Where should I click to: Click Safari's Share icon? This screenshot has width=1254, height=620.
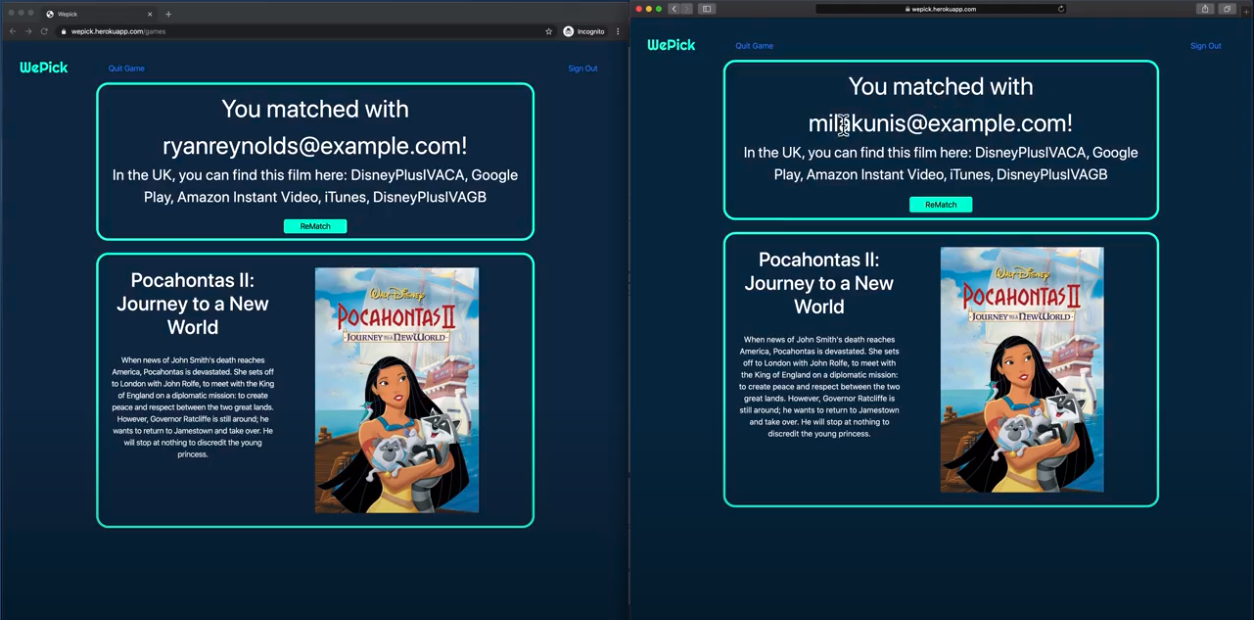click(x=1205, y=9)
